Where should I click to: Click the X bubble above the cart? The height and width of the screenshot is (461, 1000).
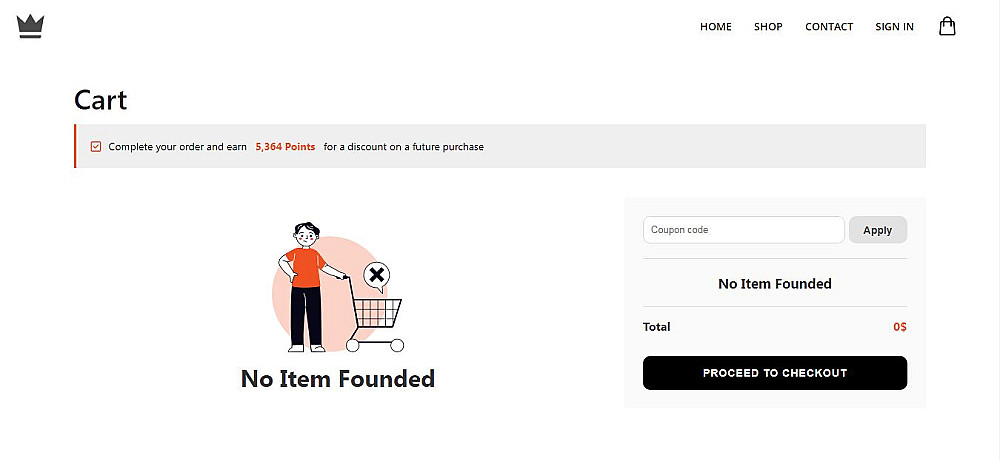376,274
